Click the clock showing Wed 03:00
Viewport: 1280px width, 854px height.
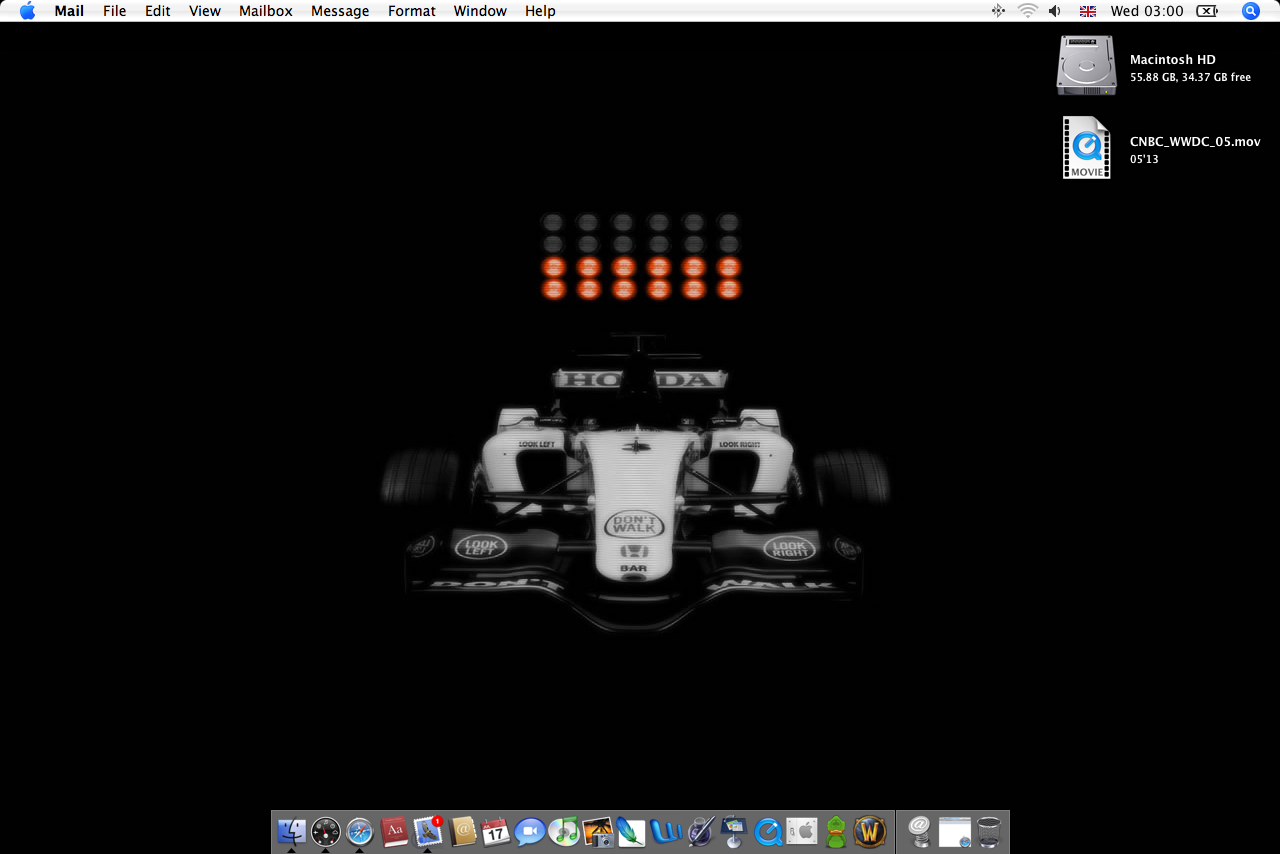click(1147, 11)
